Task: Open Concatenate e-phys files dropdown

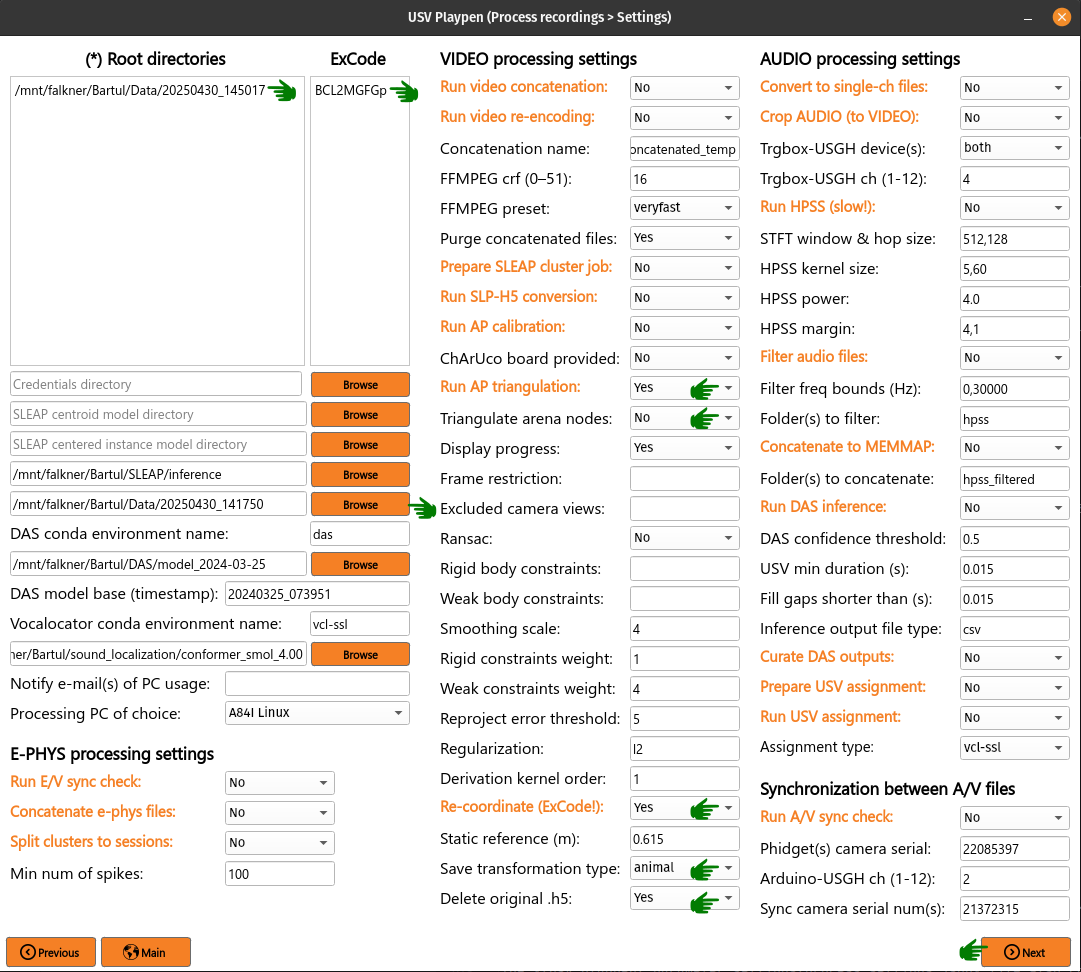Action: click(279, 813)
